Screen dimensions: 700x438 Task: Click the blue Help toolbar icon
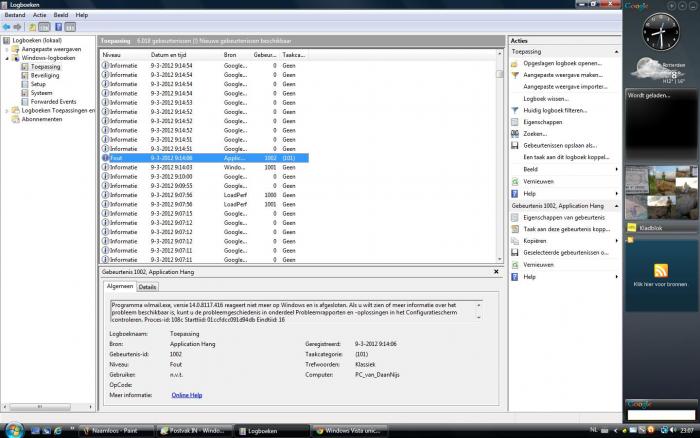coord(56,27)
